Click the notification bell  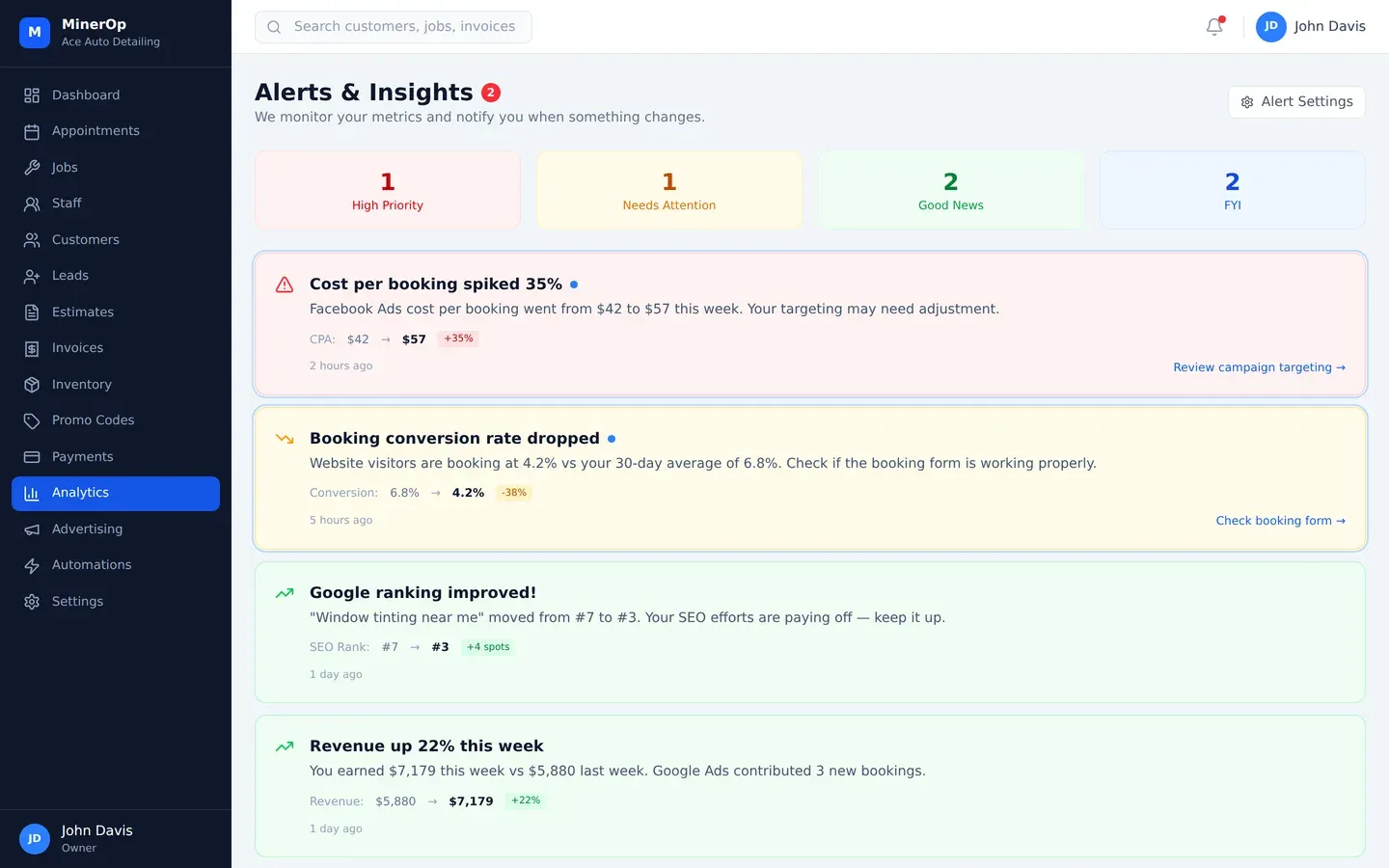[1213, 26]
